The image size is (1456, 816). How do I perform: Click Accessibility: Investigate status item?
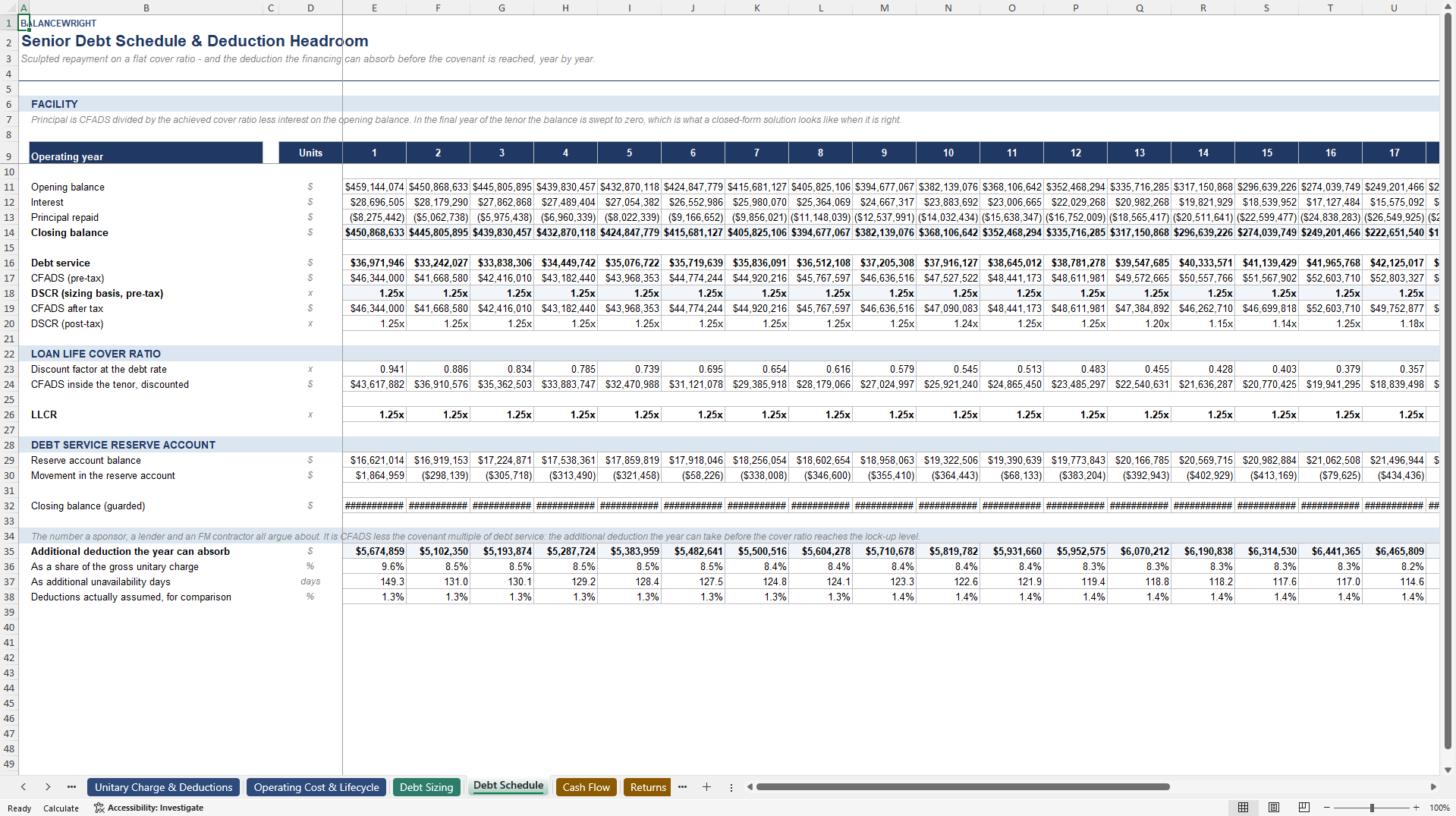click(x=149, y=808)
